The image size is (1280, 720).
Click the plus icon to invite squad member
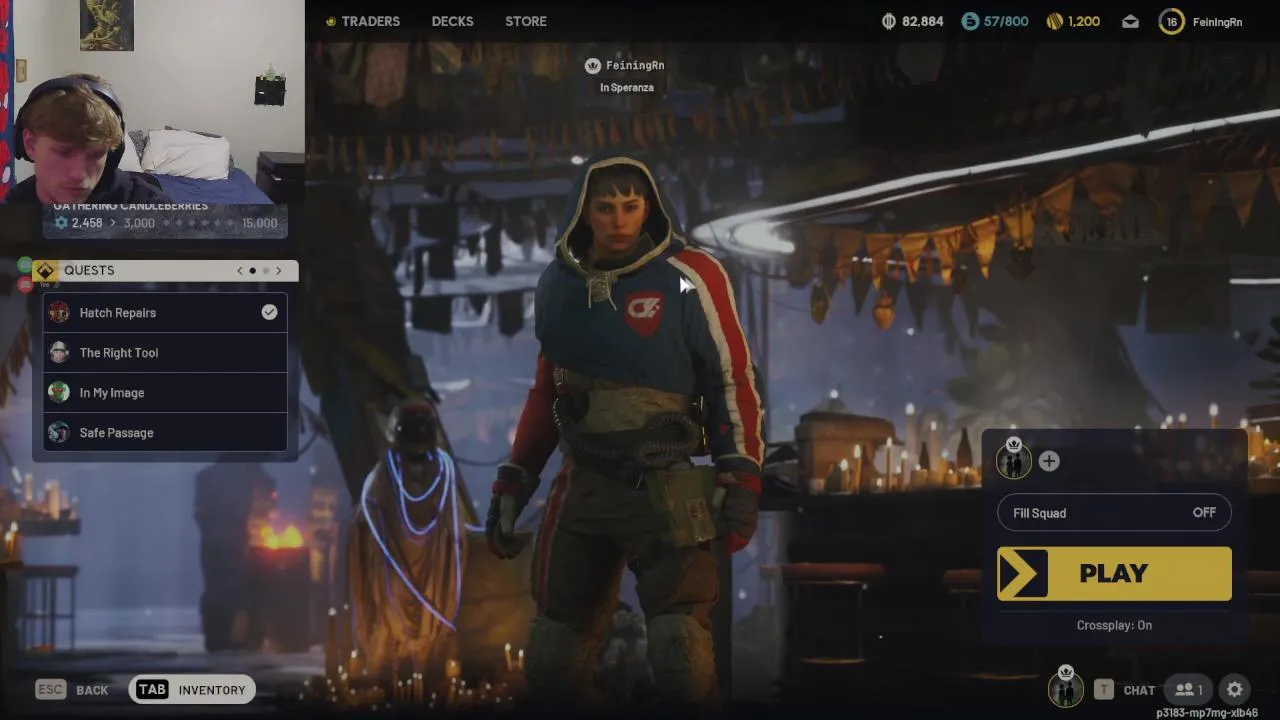coord(1049,461)
